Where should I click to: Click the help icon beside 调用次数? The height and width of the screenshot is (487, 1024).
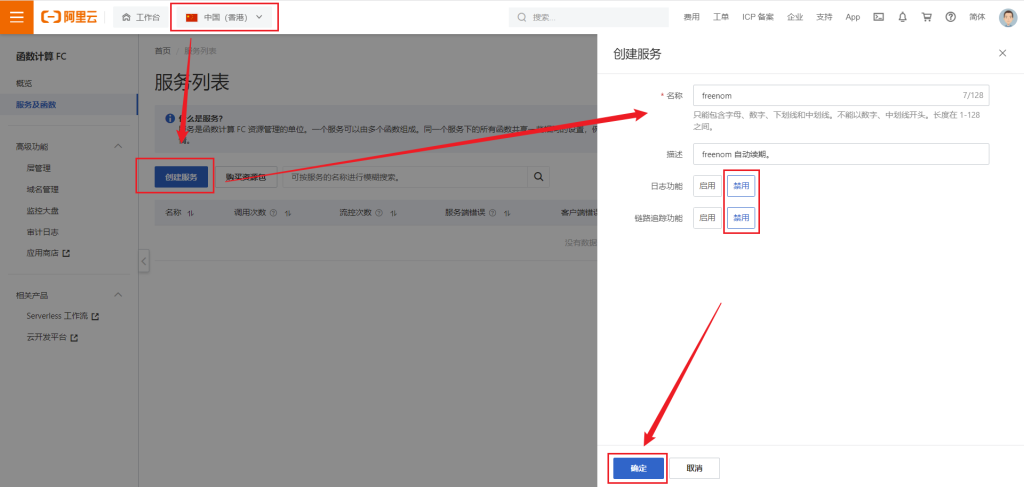point(273,213)
